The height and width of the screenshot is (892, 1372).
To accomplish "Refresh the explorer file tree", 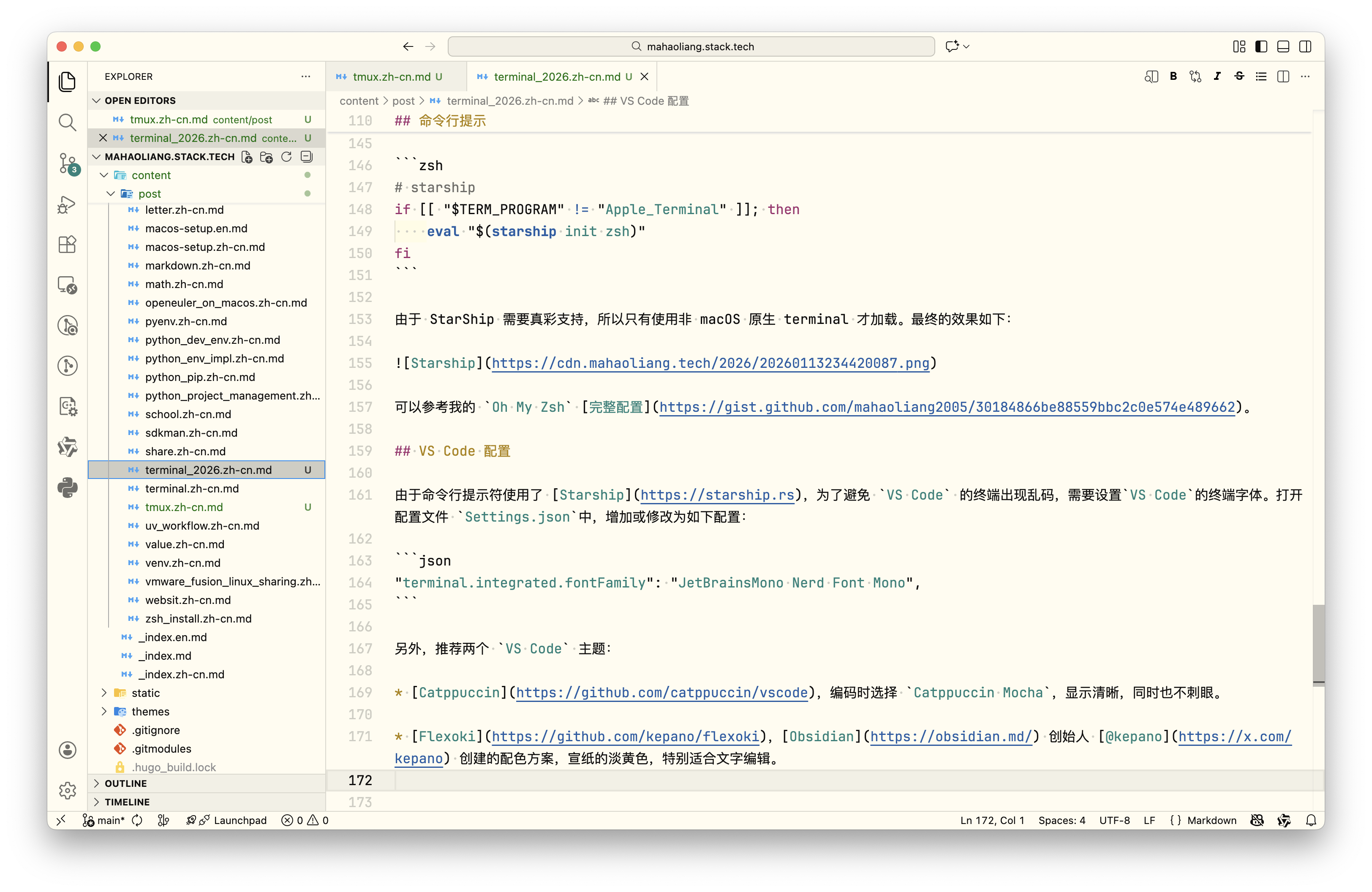I will [x=286, y=157].
